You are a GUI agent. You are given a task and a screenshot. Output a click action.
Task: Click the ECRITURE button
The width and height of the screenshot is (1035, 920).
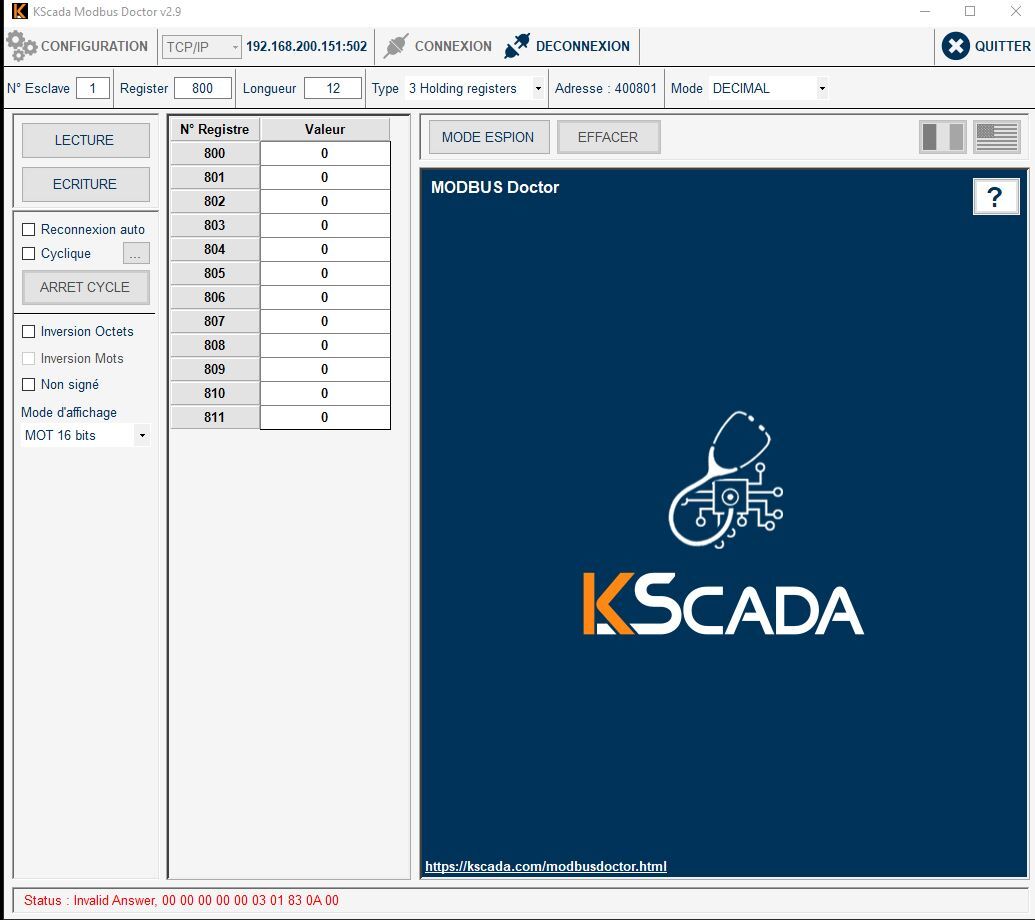point(85,184)
